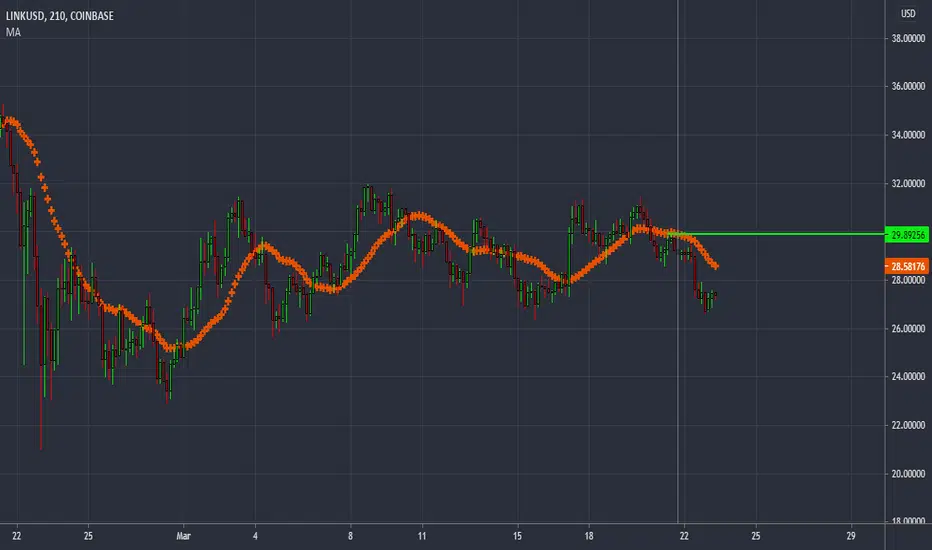932x550 pixels.
Task: Click the 34.00000 price axis label
Action: tap(908, 135)
